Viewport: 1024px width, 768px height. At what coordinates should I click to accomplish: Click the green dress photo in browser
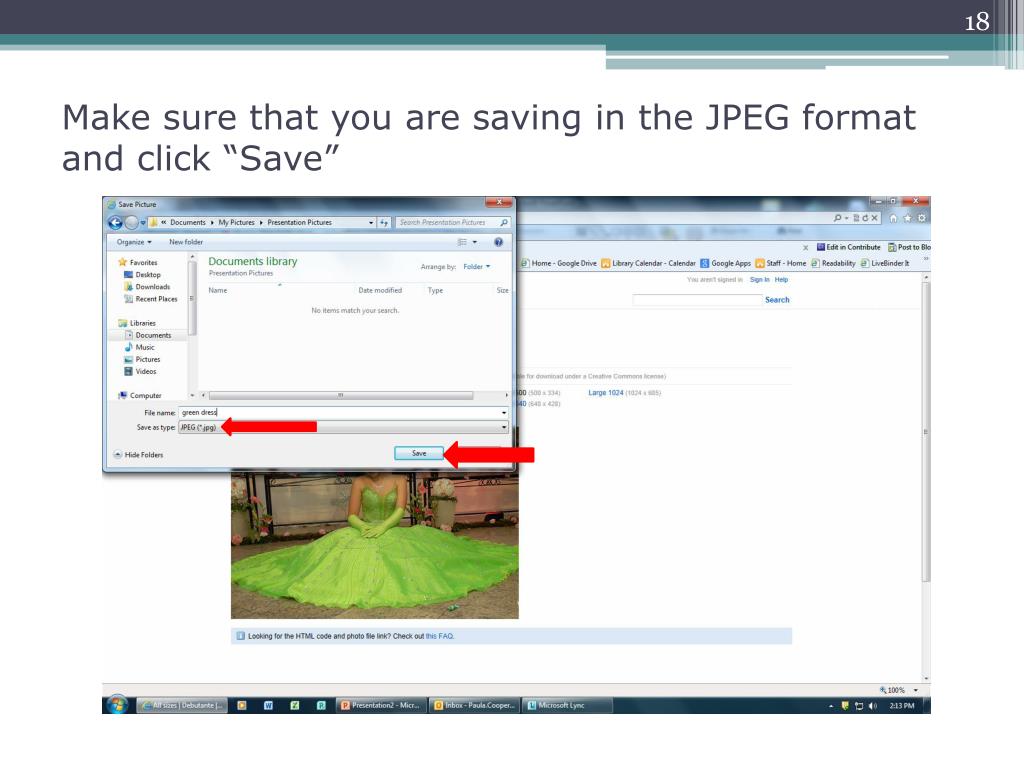point(375,545)
